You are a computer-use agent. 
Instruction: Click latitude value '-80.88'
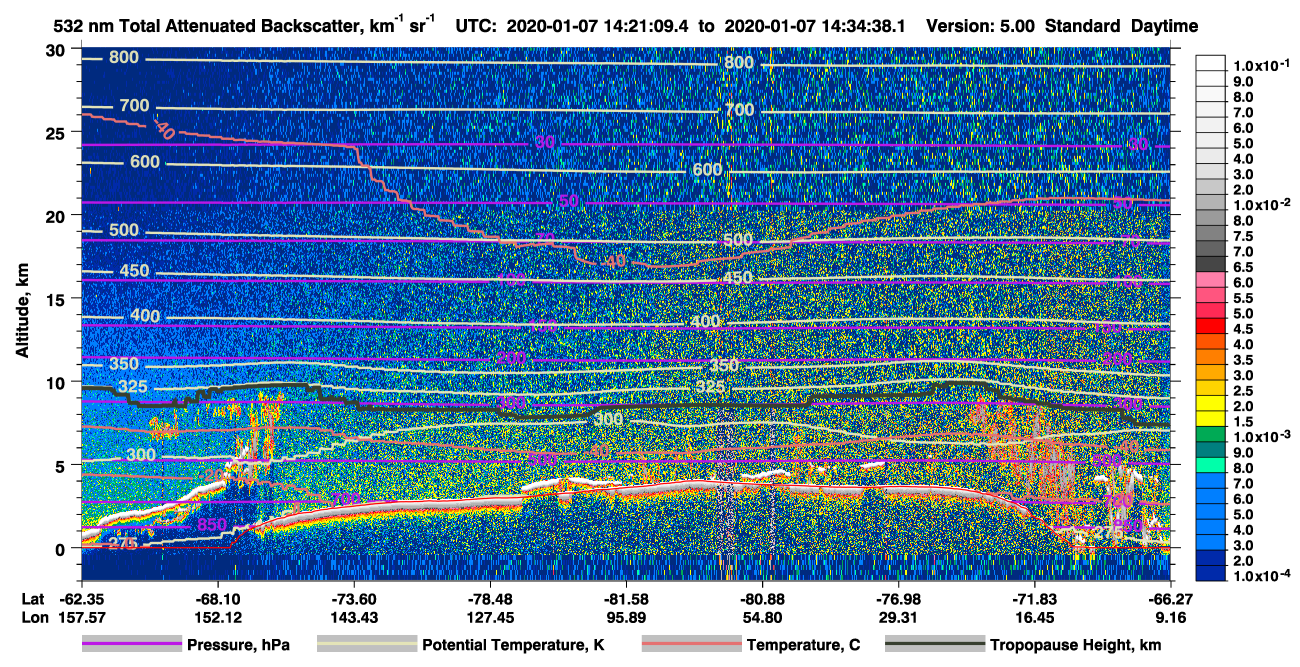point(762,600)
